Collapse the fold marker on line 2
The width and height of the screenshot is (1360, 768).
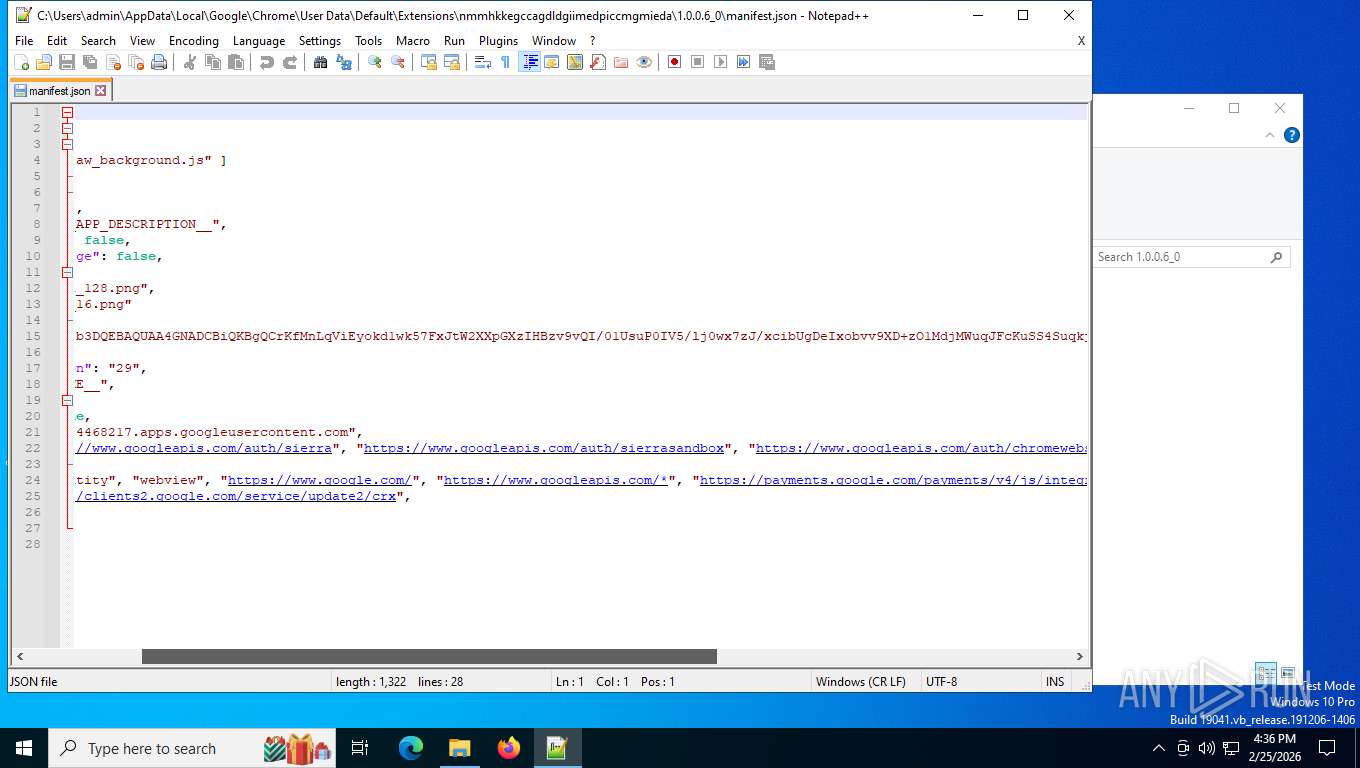tap(67, 128)
